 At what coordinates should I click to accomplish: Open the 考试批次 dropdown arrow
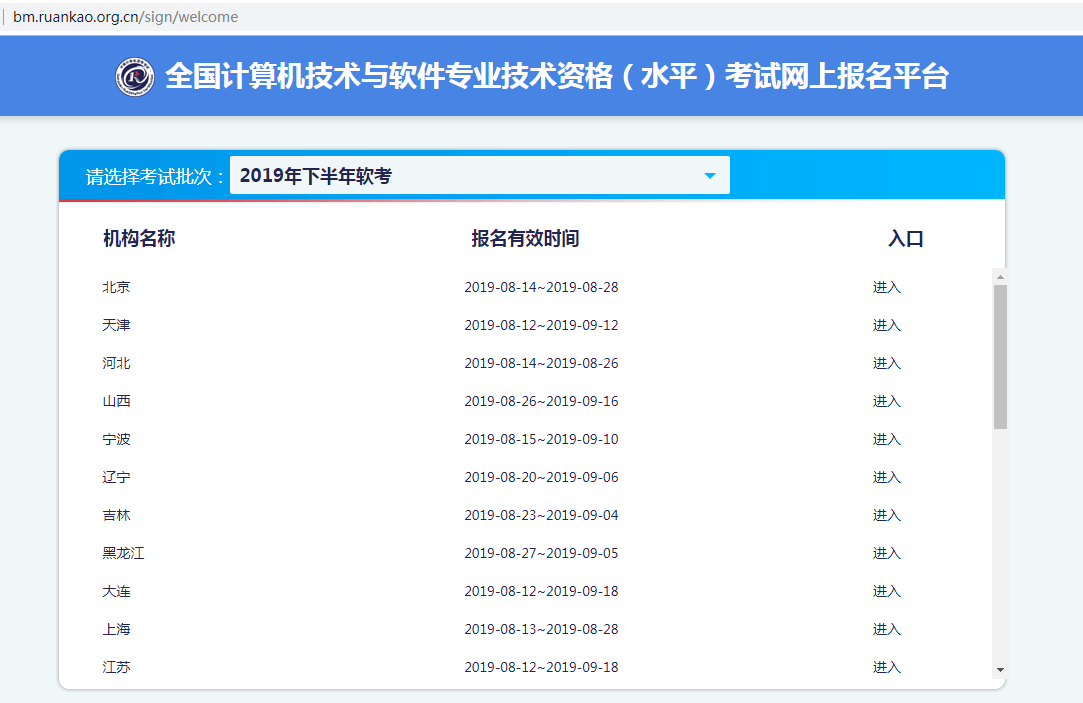709,175
